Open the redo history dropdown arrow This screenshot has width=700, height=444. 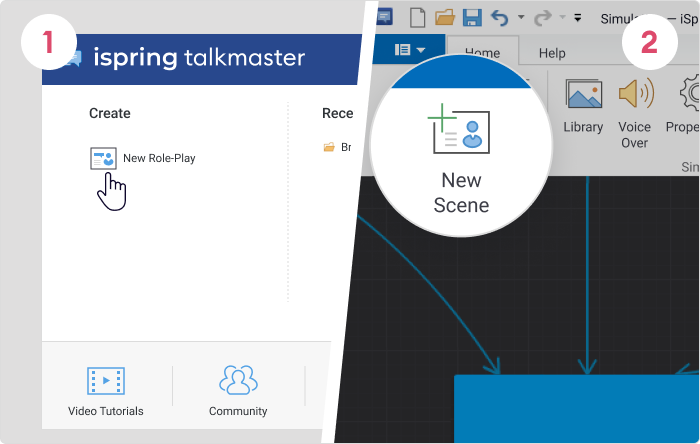coord(563,17)
